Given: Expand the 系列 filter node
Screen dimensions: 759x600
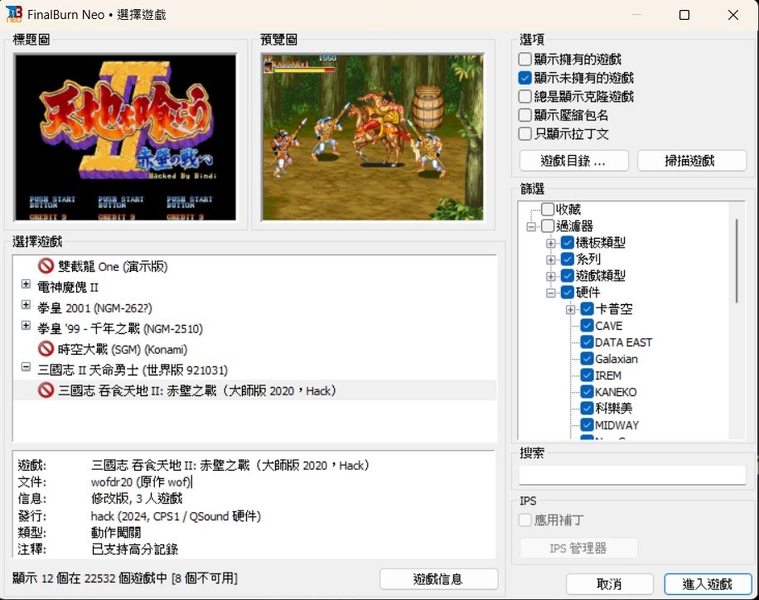Looking at the screenshot, I should point(551,259).
